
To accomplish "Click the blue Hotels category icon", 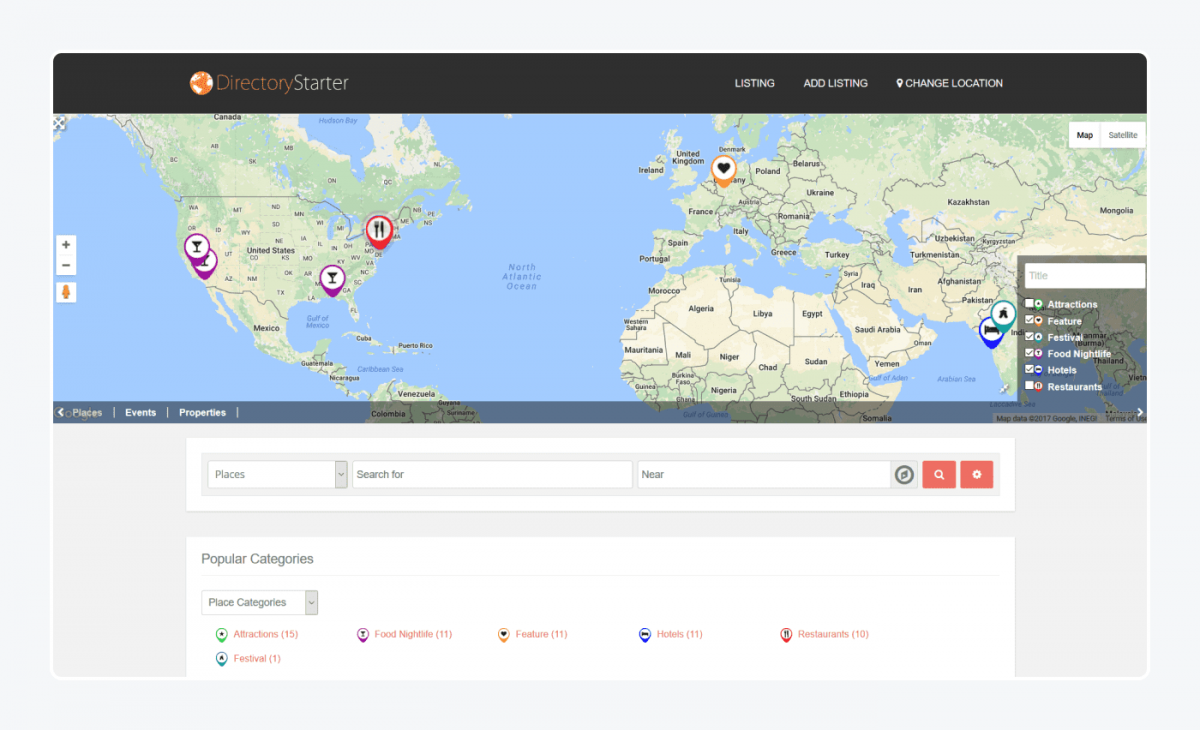I will 644,634.
